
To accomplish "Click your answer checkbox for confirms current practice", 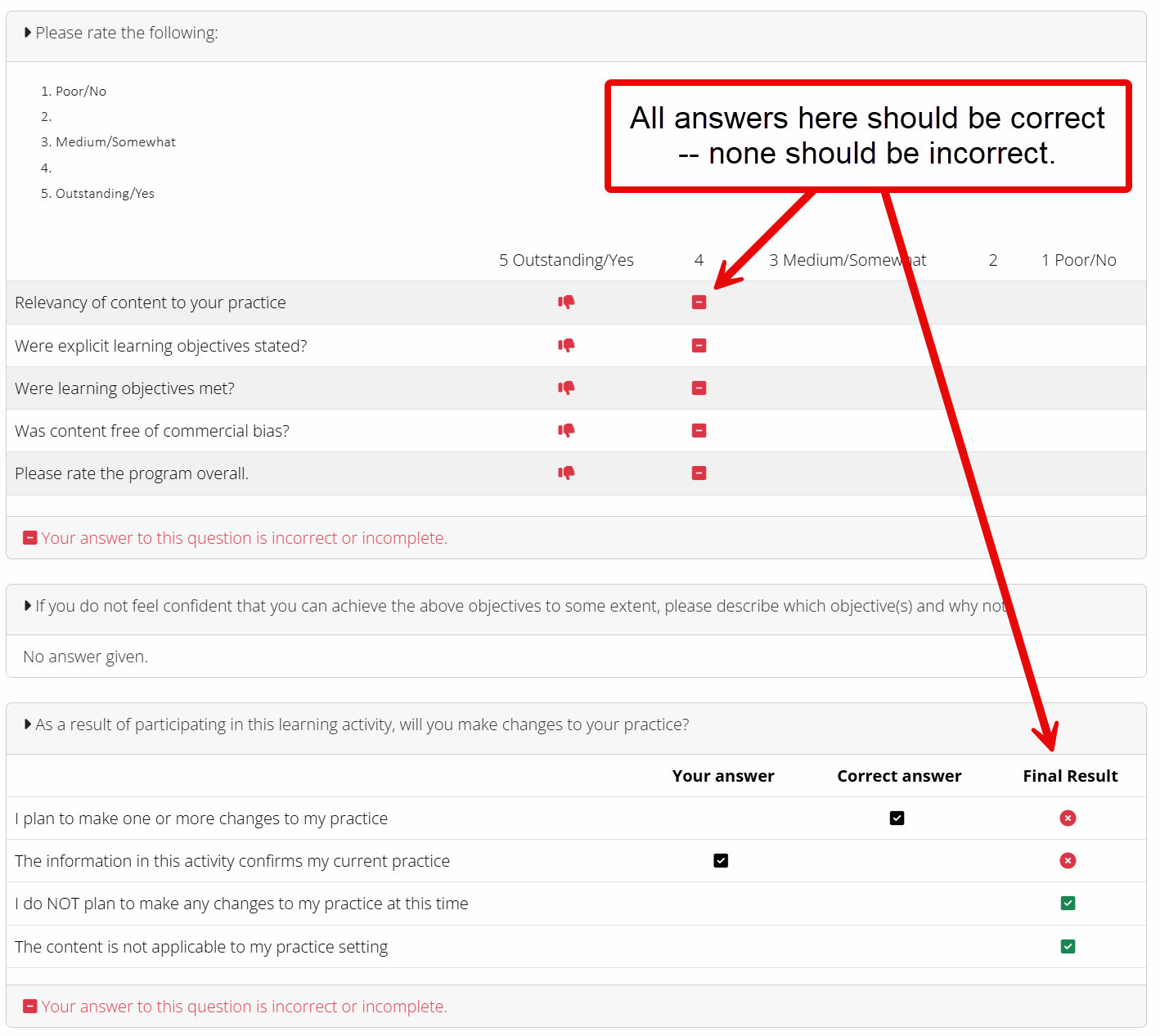I will click(721, 861).
